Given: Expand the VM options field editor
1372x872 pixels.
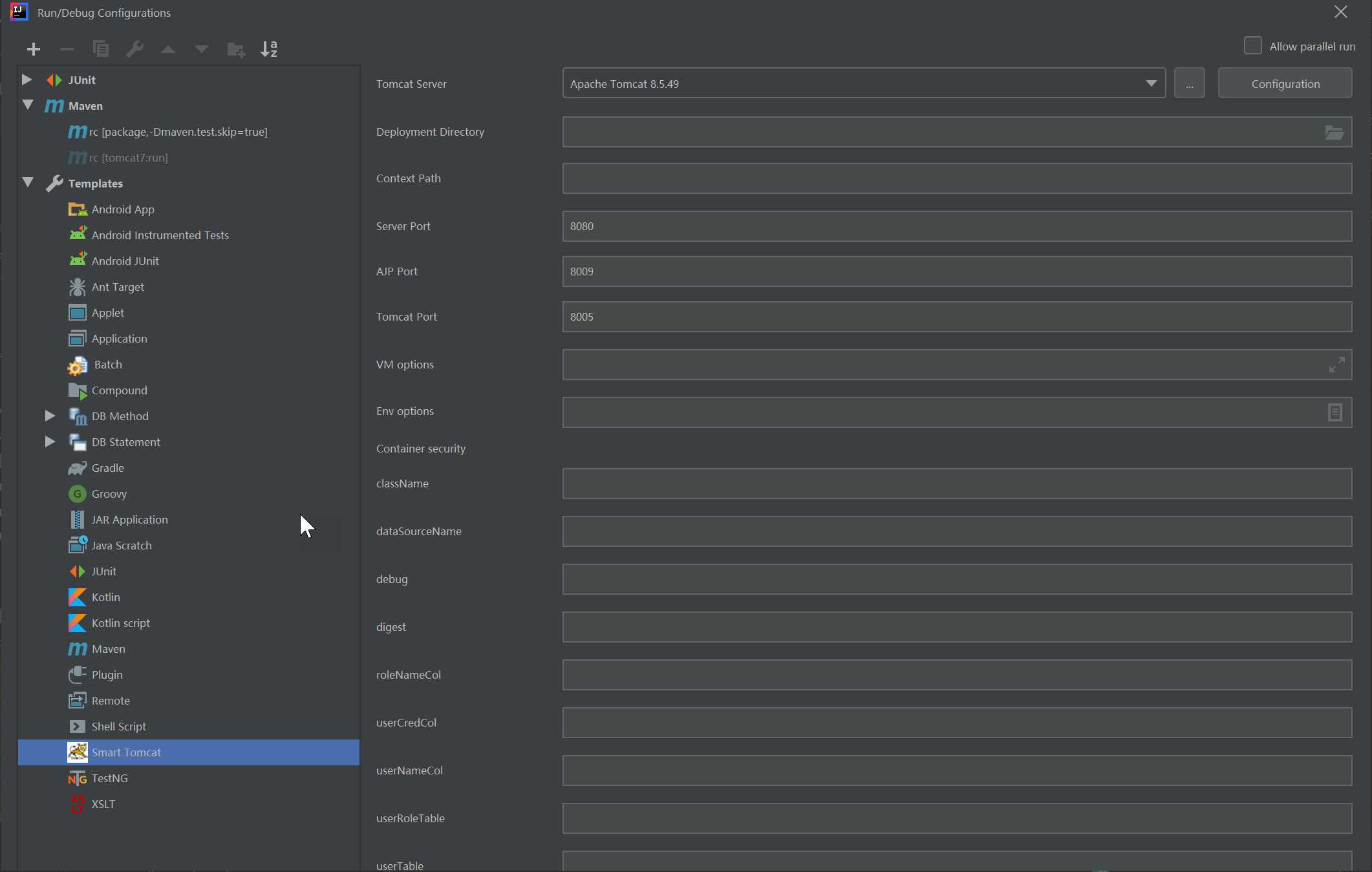Looking at the screenshot, I should pyautogui.click(x=1336, y=365).
